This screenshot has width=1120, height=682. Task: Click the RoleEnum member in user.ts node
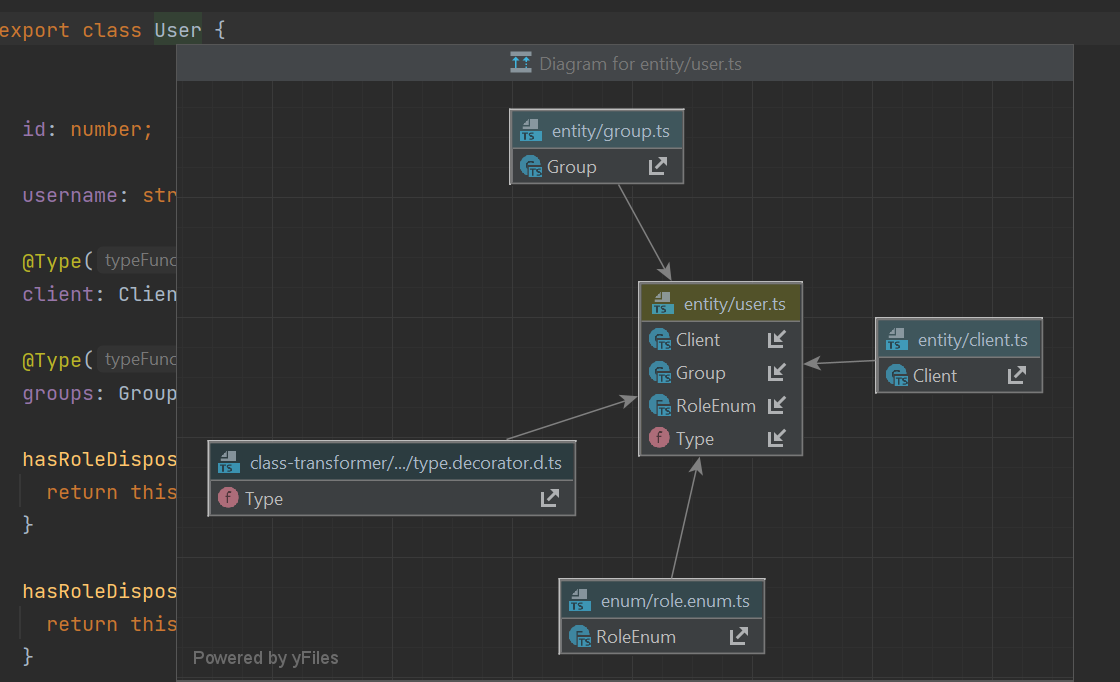[x=715, y=406]
